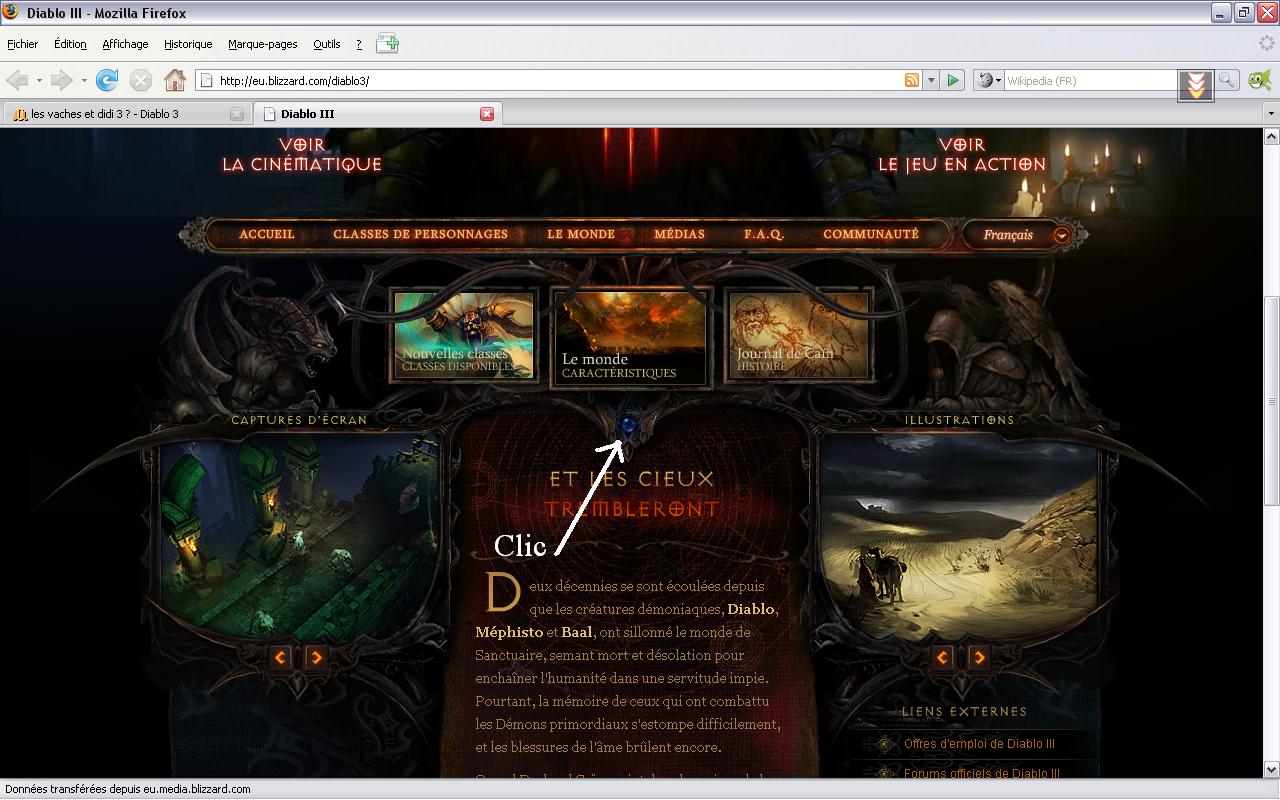Viewport: 1280px width, 800px height.
Task: Open COMMUNAUTÉ navigation item
Action: pyautogui.click(x=871, y=235)
